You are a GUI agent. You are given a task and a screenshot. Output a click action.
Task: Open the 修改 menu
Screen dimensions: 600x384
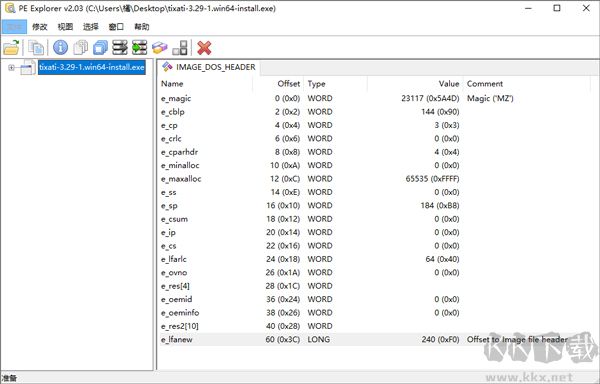tap(39, 27)
